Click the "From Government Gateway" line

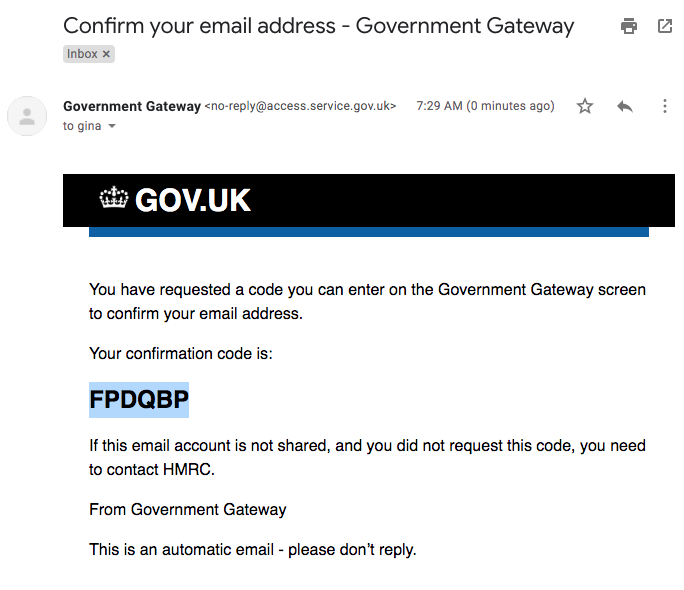[x=187, y=509]
